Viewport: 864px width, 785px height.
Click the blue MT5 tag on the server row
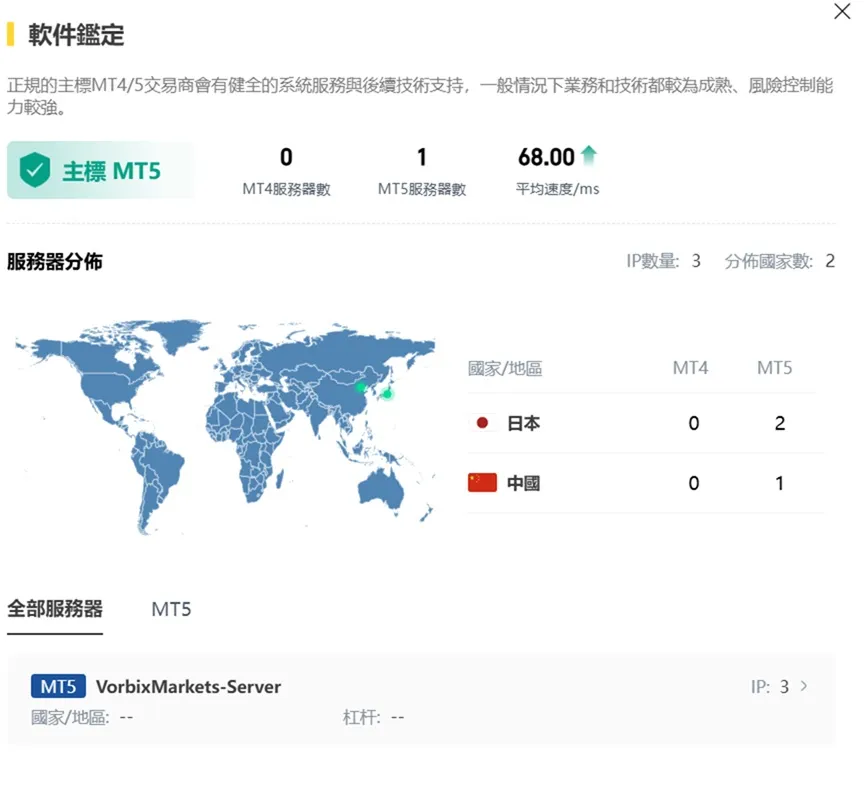click(x=58, y=686)
